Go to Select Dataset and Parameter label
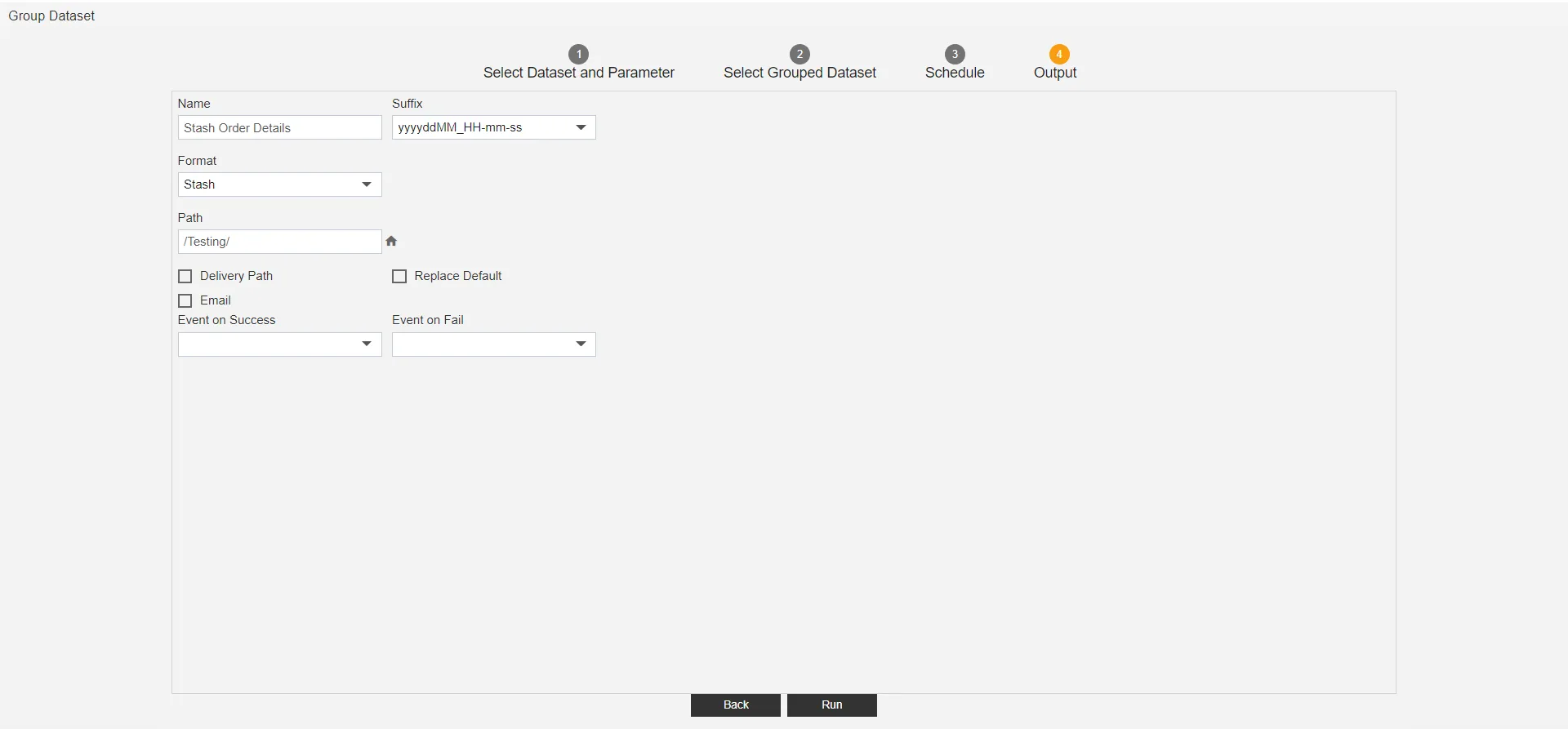Image resolution: width=1568 pixels, height=729 pixels. (578, 73)
